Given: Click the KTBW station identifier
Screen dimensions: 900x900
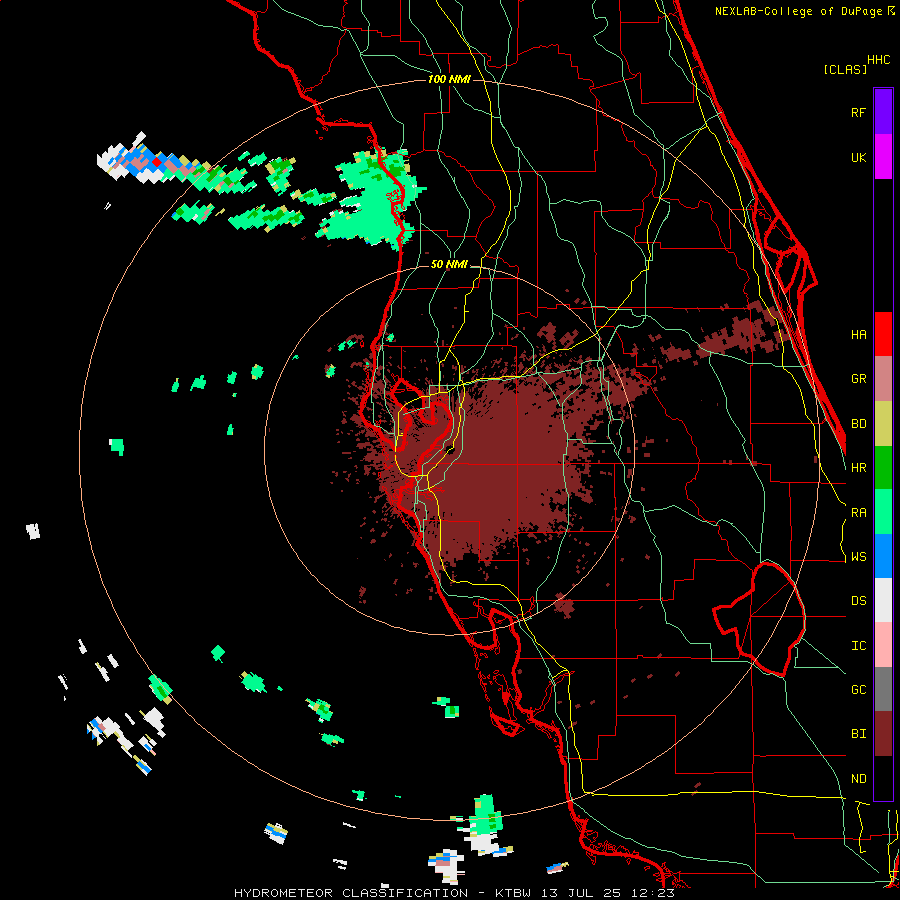Looking at the screenshot, I should coord(513,893).
